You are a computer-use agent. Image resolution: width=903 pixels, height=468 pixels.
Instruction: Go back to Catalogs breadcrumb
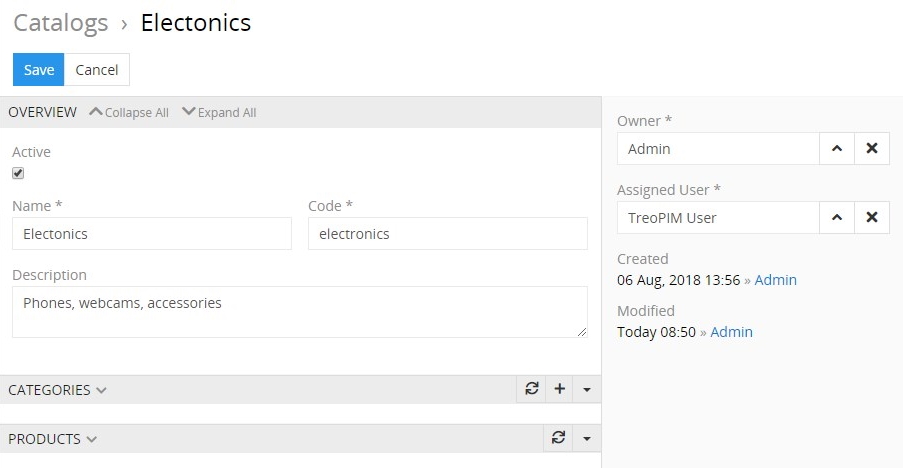(59, 22)
